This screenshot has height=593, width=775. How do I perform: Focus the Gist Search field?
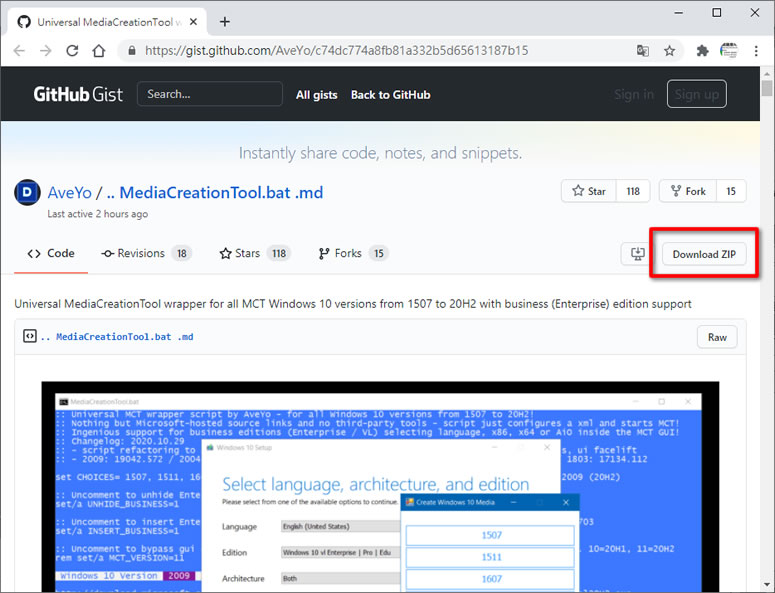[x=210, y=94]
